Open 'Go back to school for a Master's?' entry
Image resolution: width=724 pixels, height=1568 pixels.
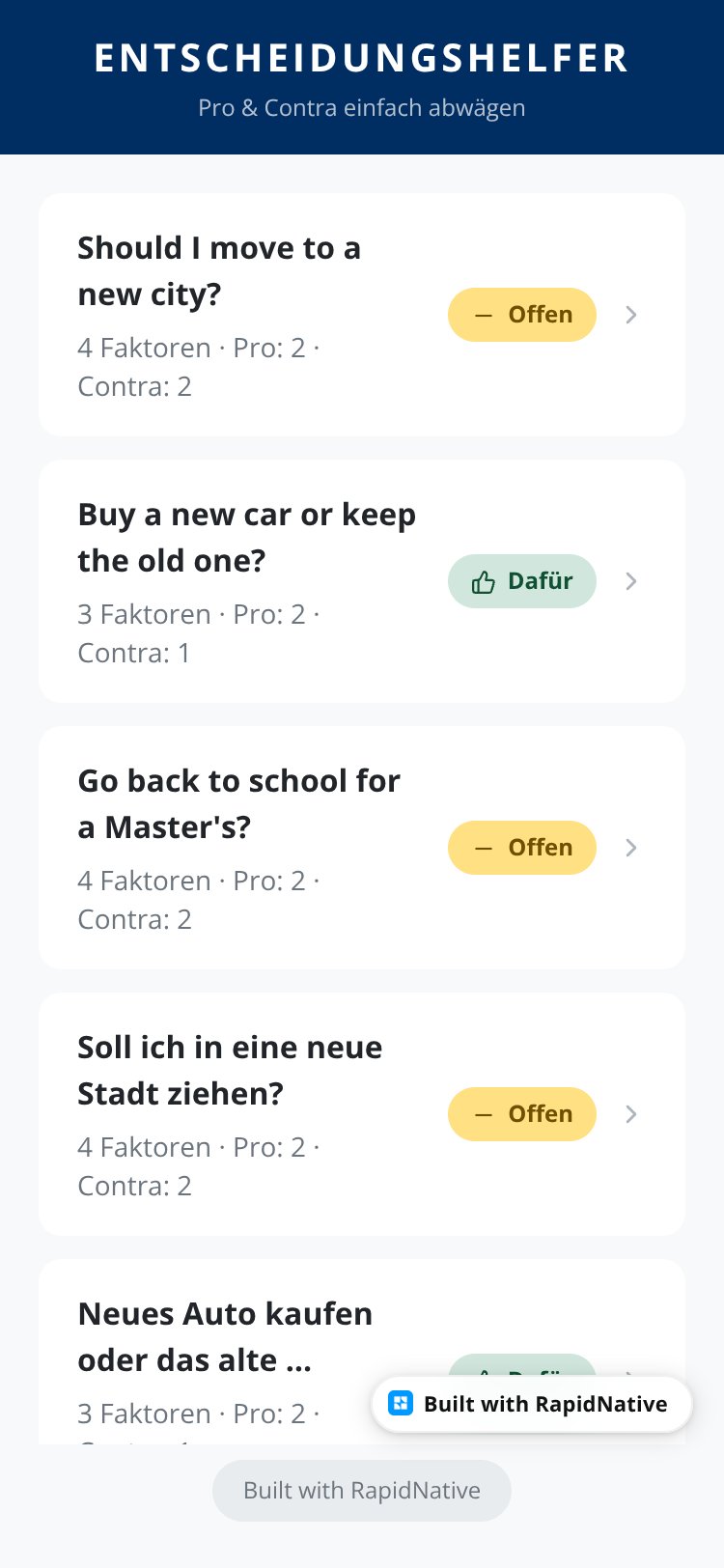click(x=238, y=804)
